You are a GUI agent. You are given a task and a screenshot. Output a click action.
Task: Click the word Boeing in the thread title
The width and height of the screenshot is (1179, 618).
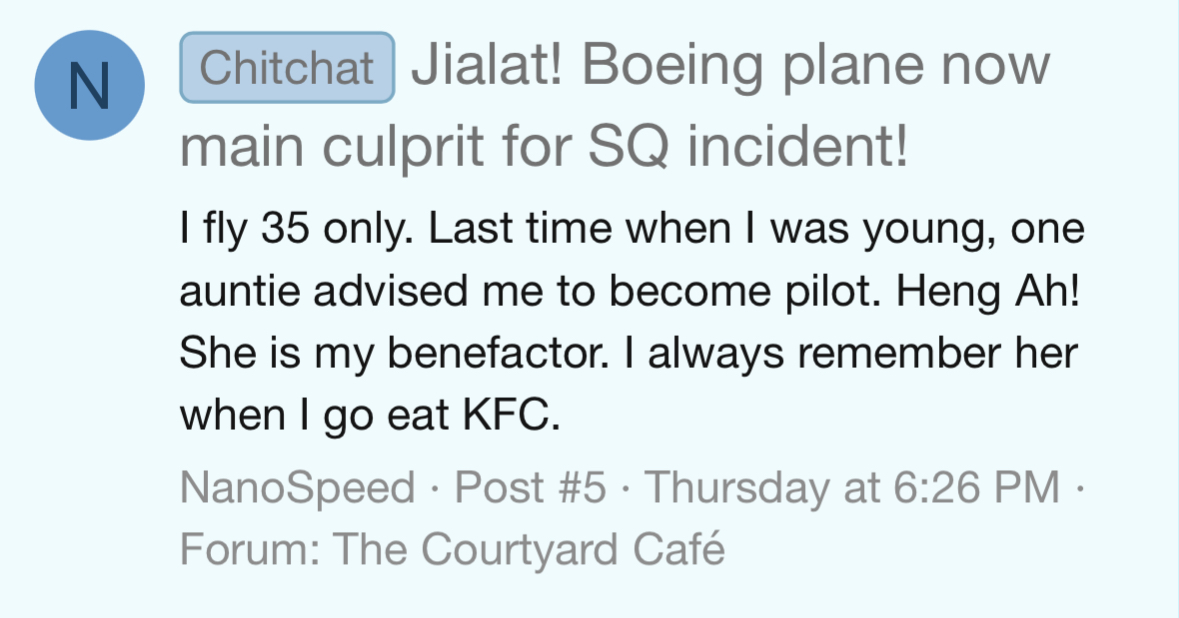coord(674,67)
